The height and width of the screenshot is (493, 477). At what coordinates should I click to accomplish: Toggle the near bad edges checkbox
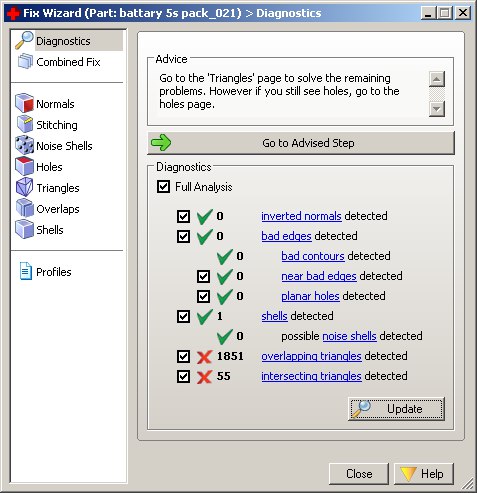tap(203, 276)
